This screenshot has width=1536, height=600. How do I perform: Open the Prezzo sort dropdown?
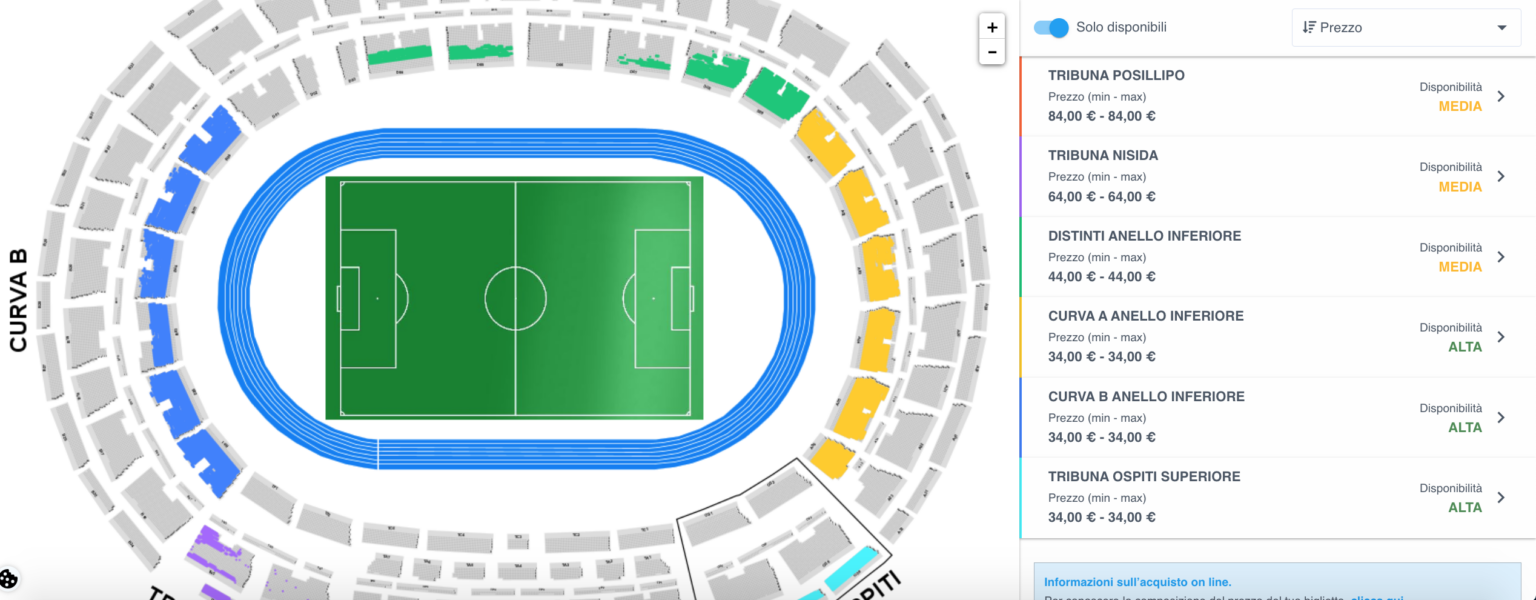click(x=1405, y=28)
